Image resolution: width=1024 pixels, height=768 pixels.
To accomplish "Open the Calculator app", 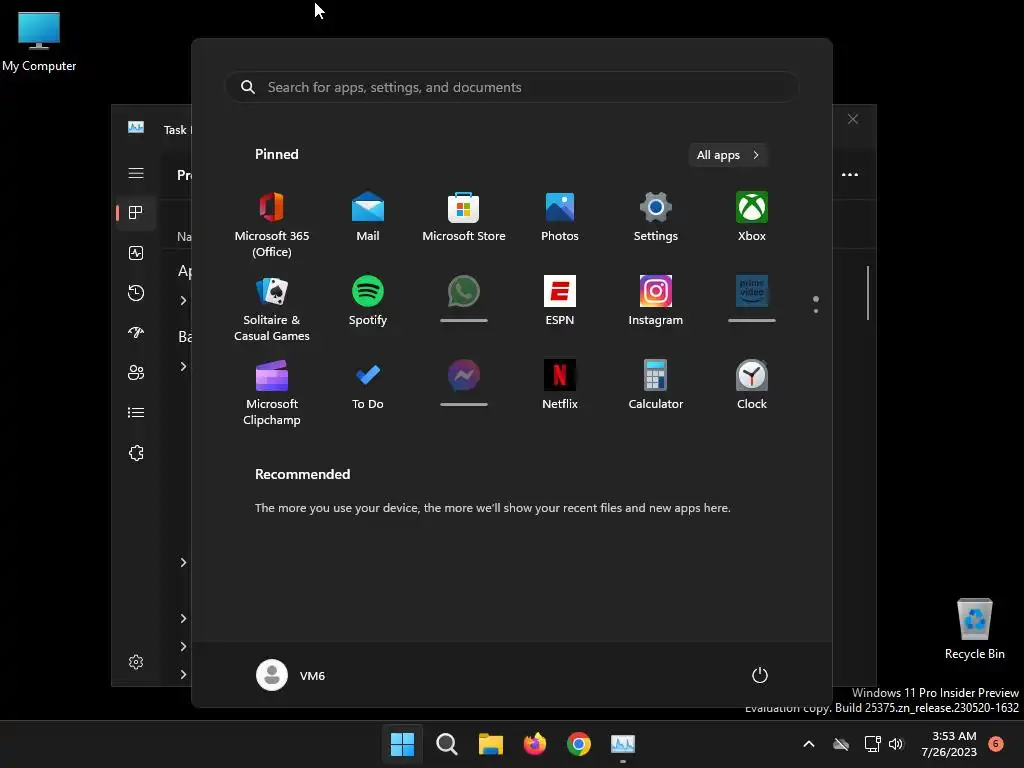I will (656, 385).
